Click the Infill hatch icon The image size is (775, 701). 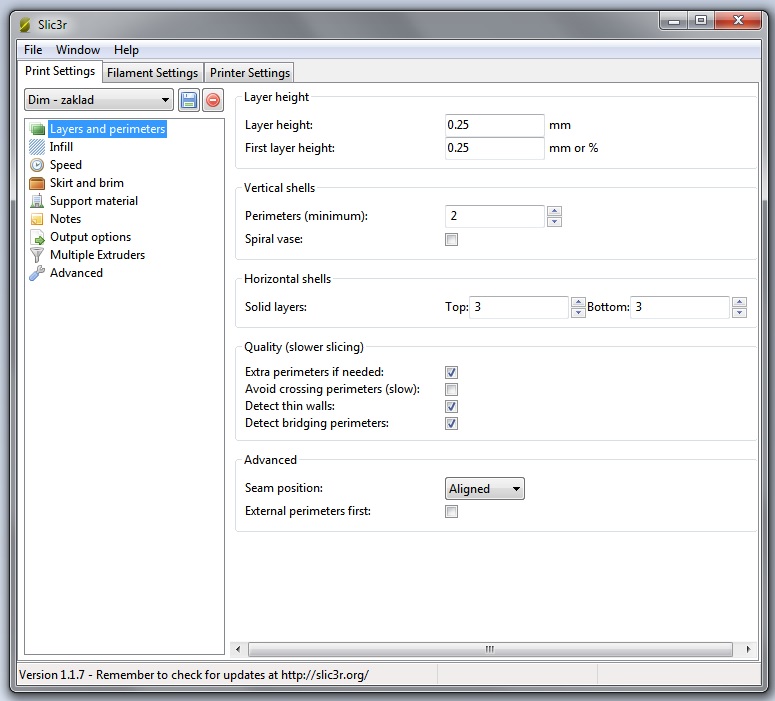(x=37, y=147)
